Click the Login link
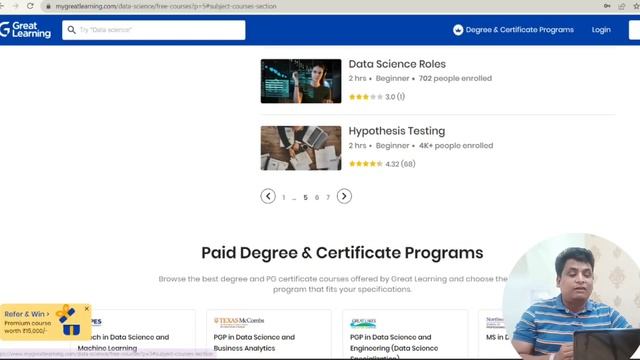 click(x=601, y=30)
